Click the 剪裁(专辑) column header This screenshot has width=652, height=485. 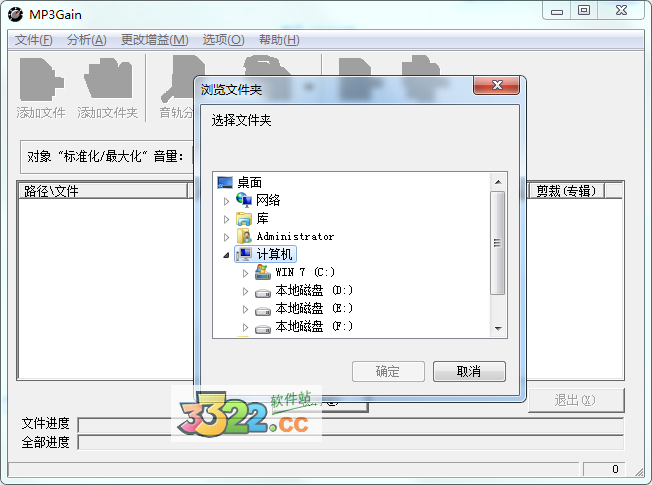[x=566, y=191]
